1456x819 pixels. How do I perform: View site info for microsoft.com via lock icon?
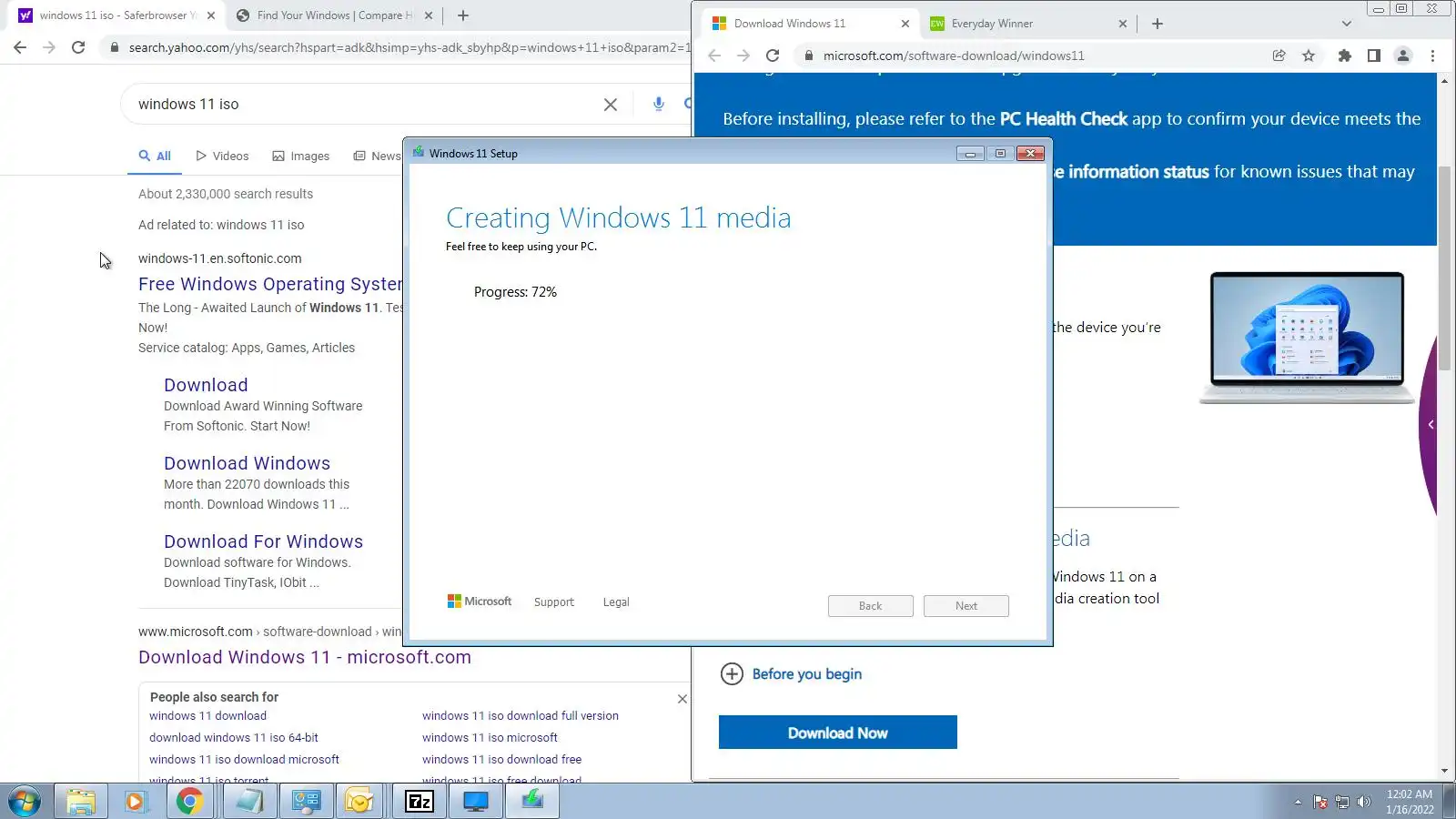(808, 56)
